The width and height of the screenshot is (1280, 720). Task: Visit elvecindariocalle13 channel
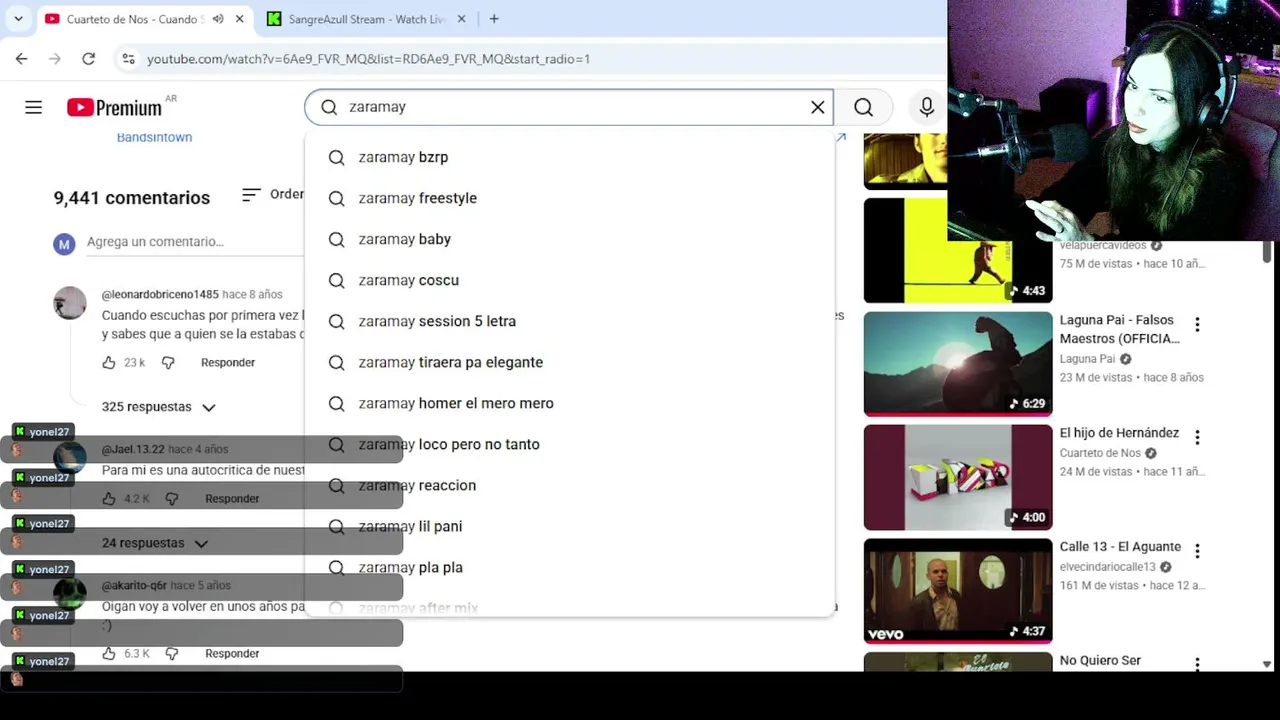click(x=1109, y=567)
